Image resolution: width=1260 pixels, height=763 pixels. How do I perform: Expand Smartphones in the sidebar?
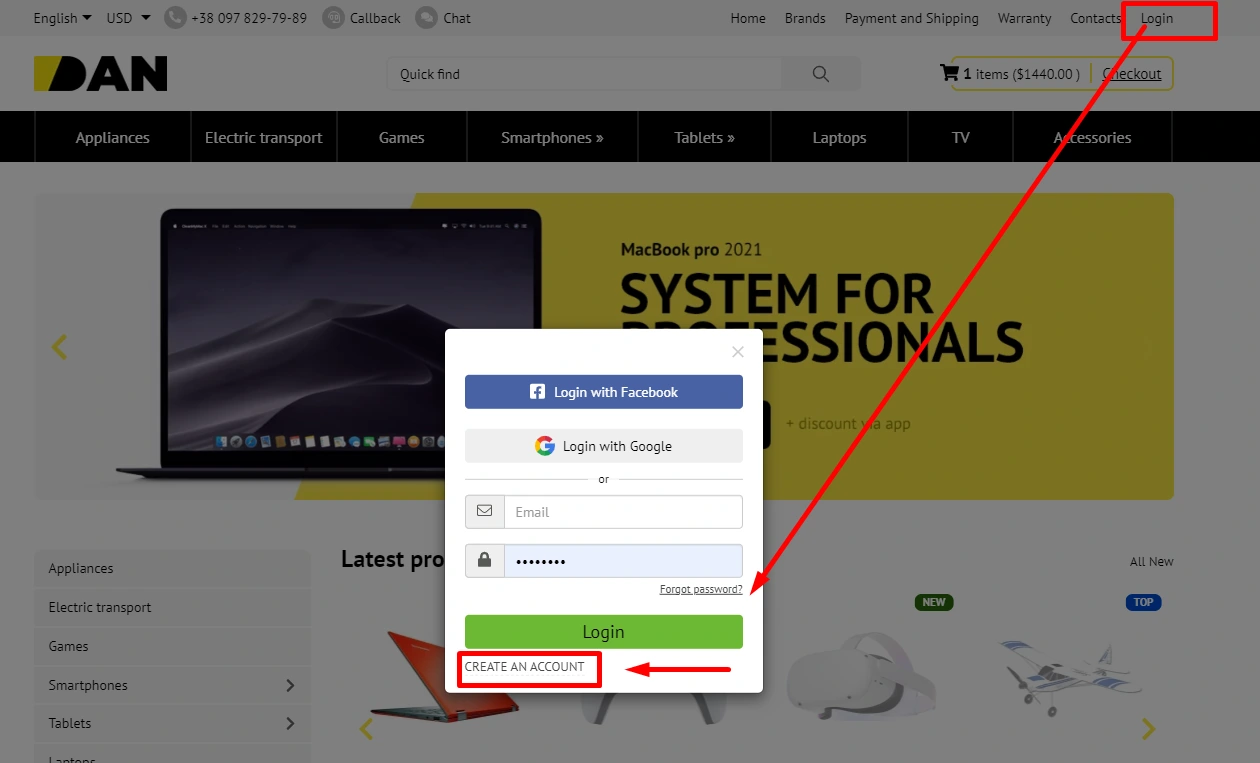290,685
